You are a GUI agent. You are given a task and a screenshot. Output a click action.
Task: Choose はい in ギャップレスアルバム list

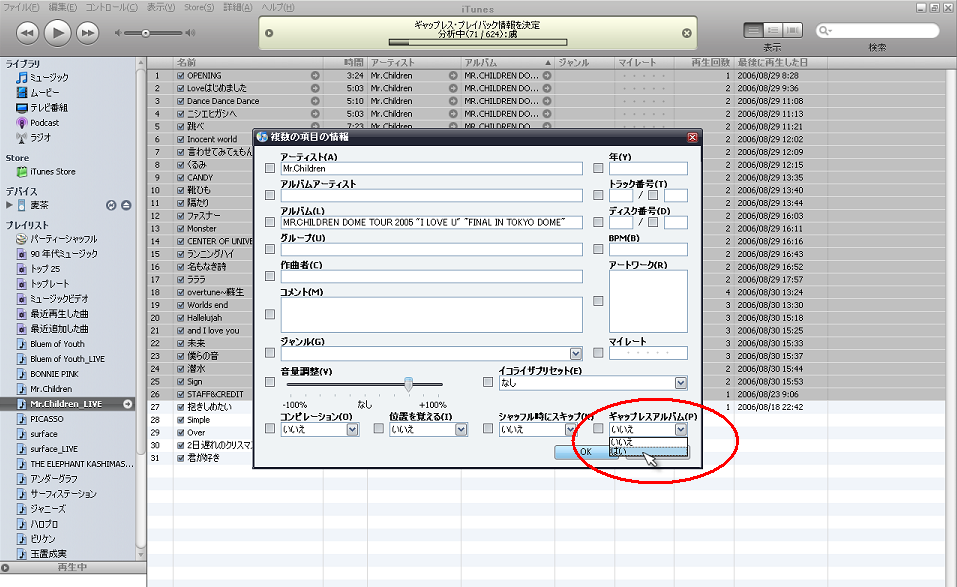coord(649,452)
